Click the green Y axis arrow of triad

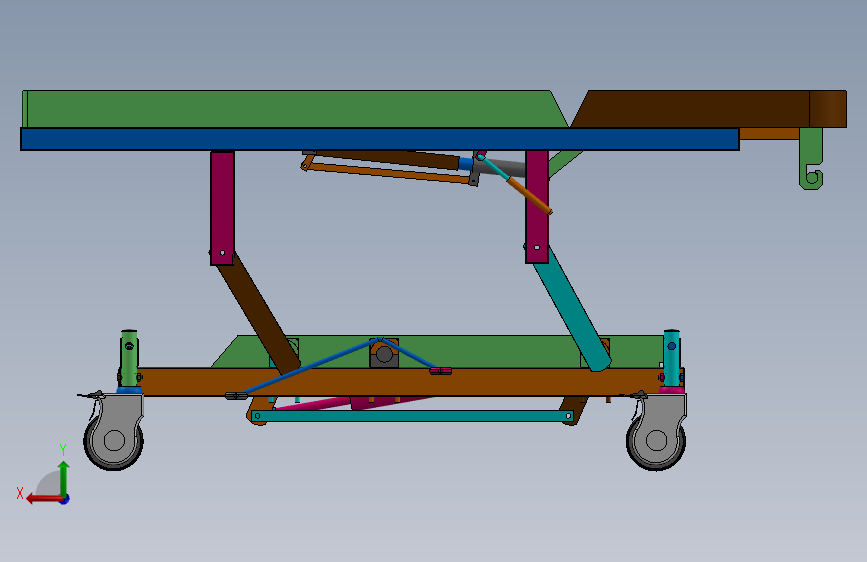[x=64, y=478]
